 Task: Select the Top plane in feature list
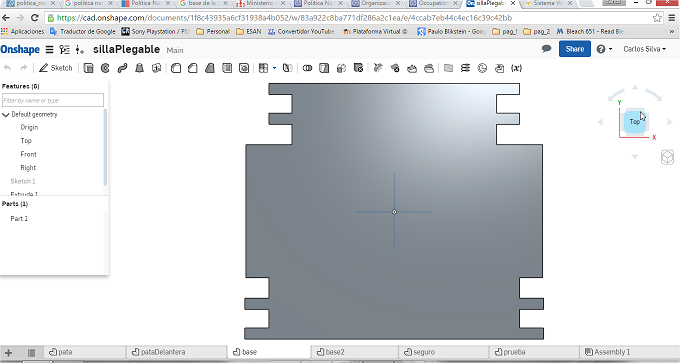tap(26, 141)
